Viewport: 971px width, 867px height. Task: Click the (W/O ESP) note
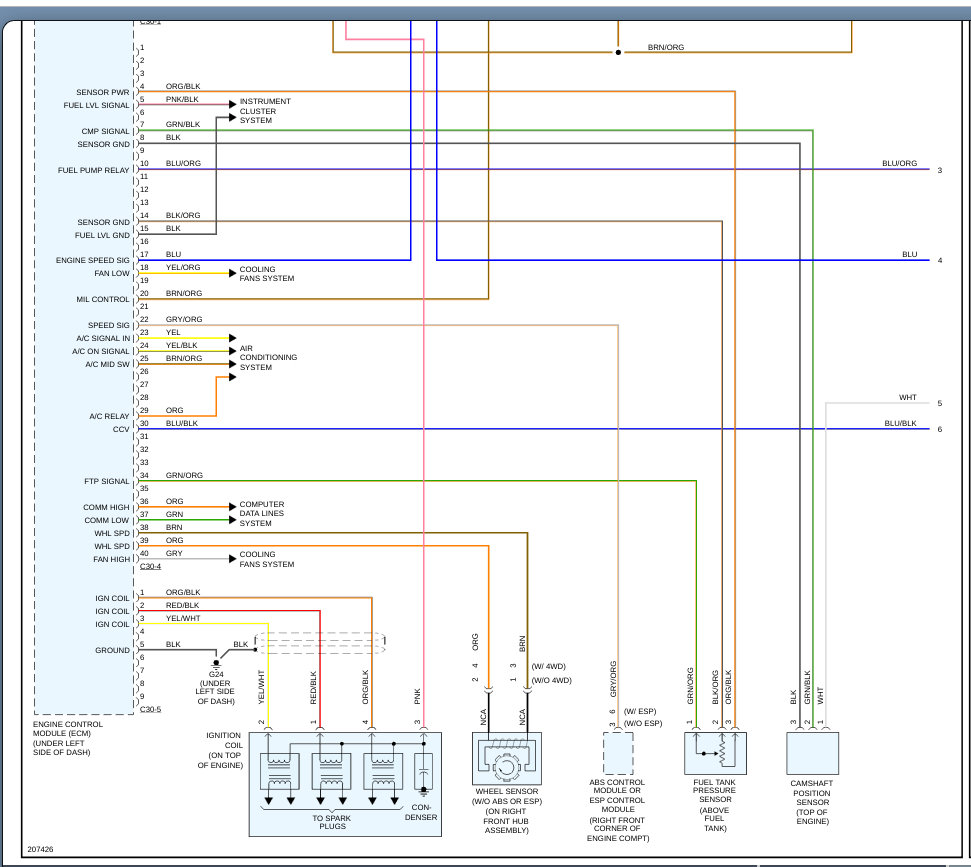coord(643,723)
